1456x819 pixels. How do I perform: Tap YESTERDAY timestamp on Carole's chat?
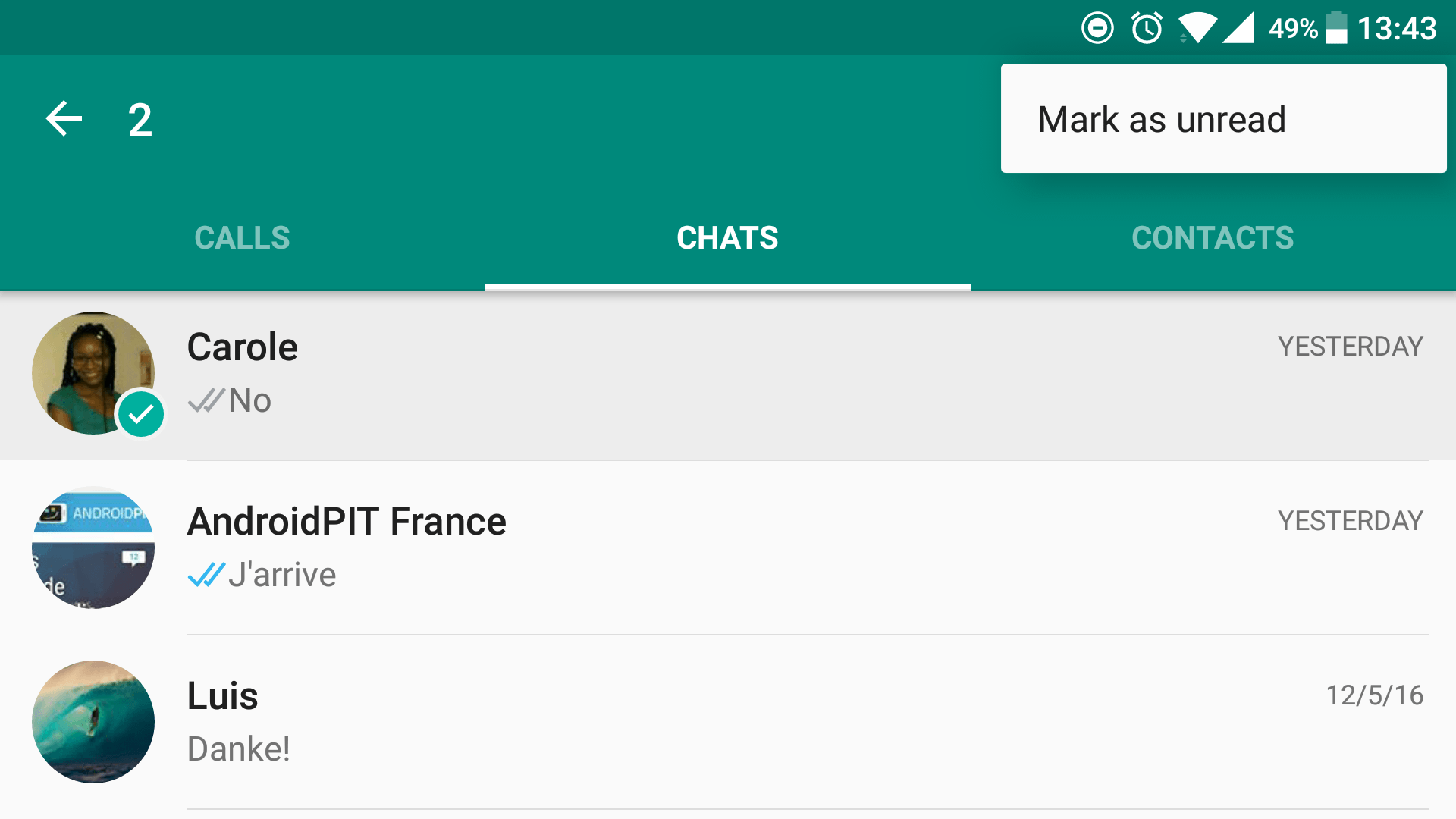(x=1351, y=347)
